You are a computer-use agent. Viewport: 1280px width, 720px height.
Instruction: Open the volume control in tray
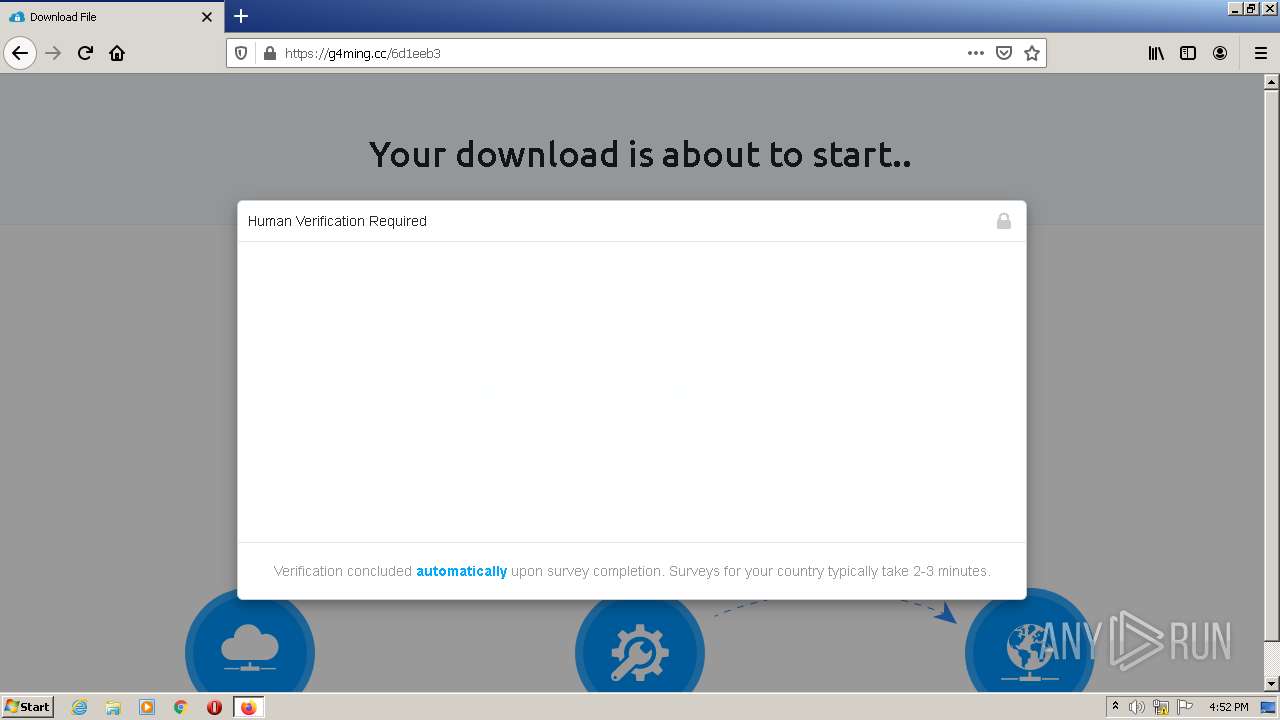click(x=1137, y=707)
